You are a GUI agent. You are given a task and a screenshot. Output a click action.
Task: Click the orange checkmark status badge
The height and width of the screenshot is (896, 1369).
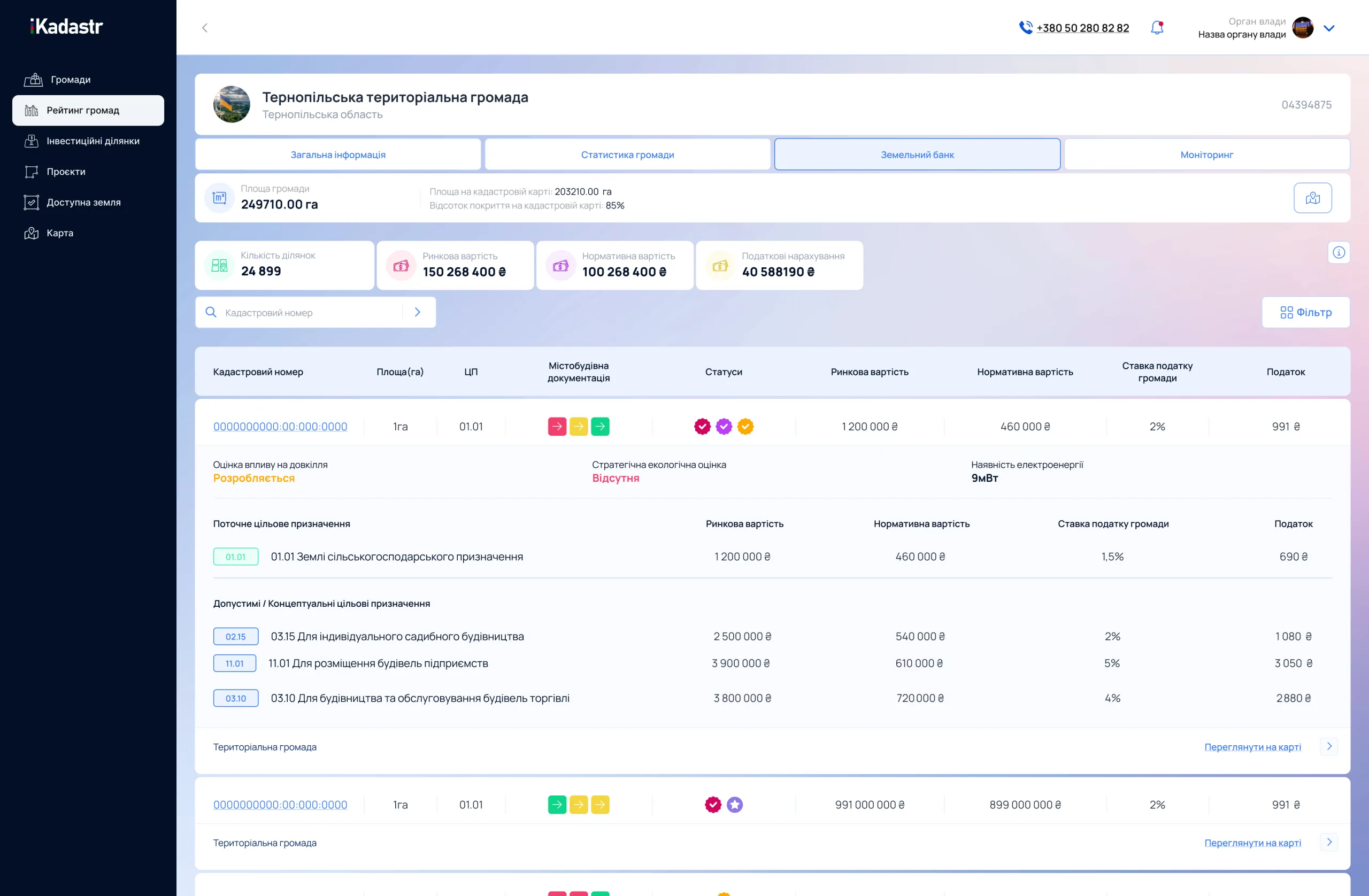[745, 427]
